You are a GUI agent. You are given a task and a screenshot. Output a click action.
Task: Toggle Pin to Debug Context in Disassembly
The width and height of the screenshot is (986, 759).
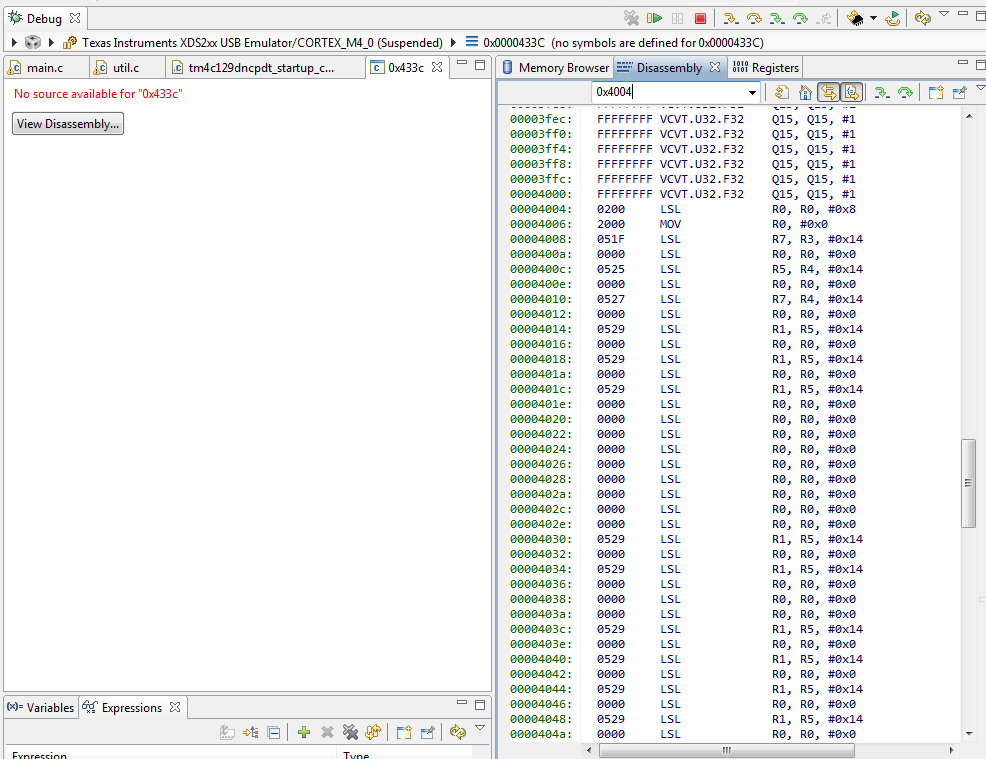tap(959, 93)
